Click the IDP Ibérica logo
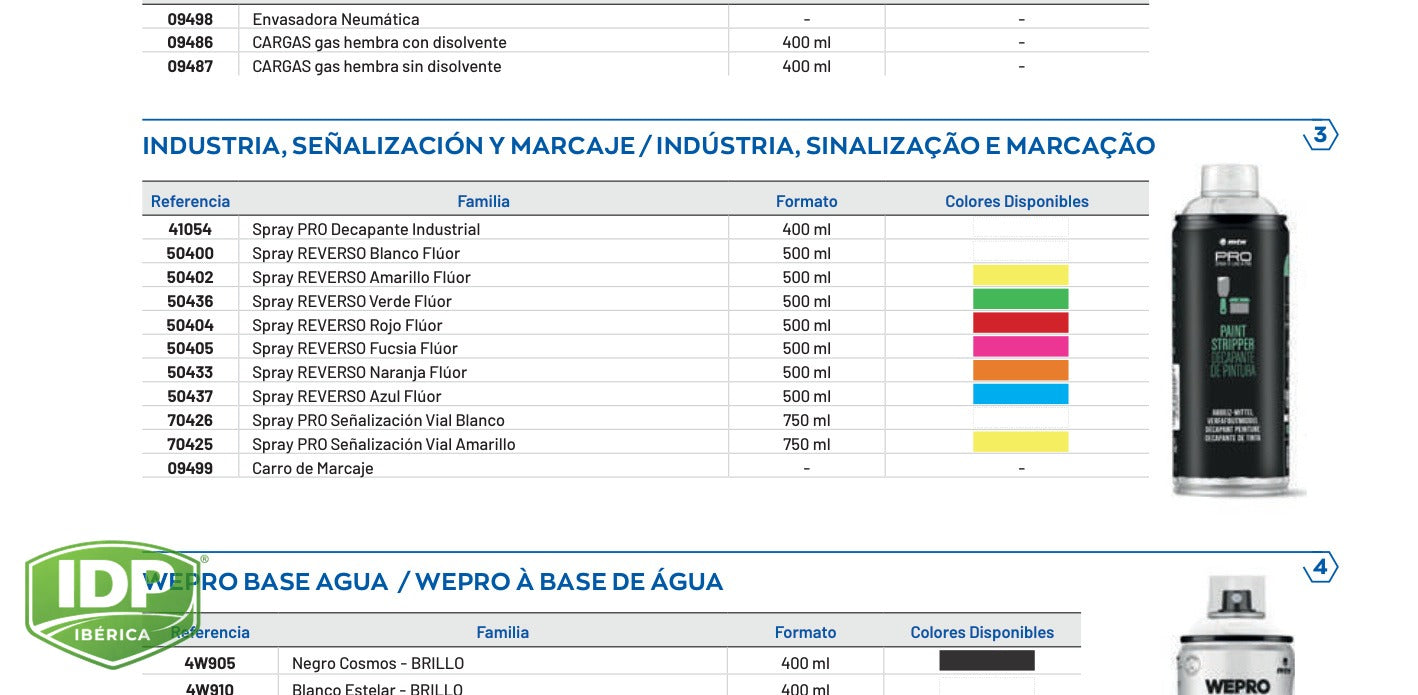The height and width of the screenshot is (695, 1418). 116,605
